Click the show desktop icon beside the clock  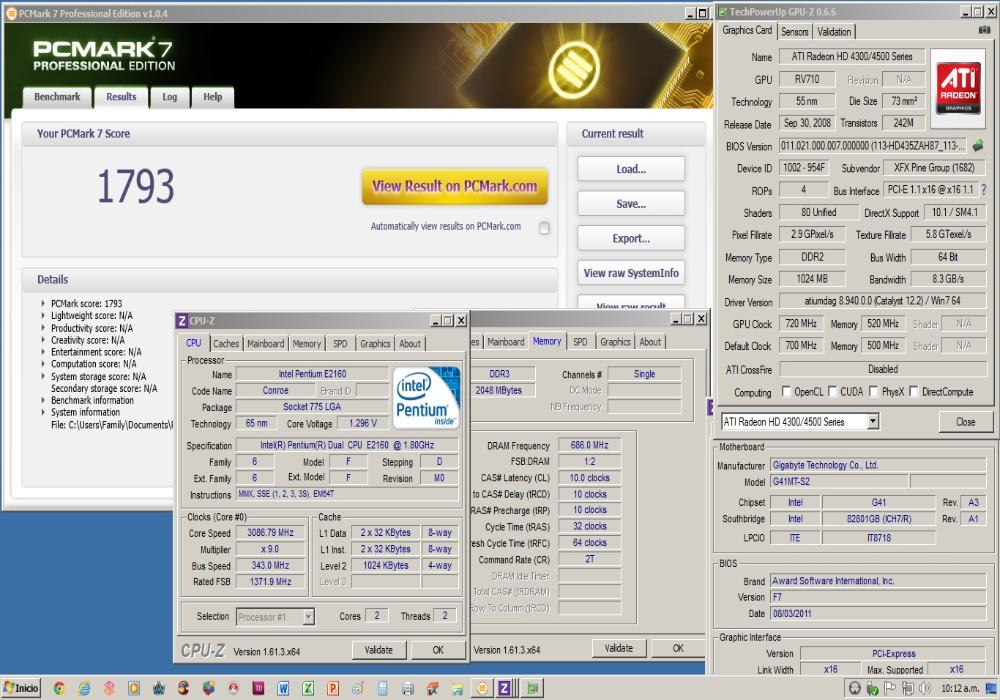991,688
